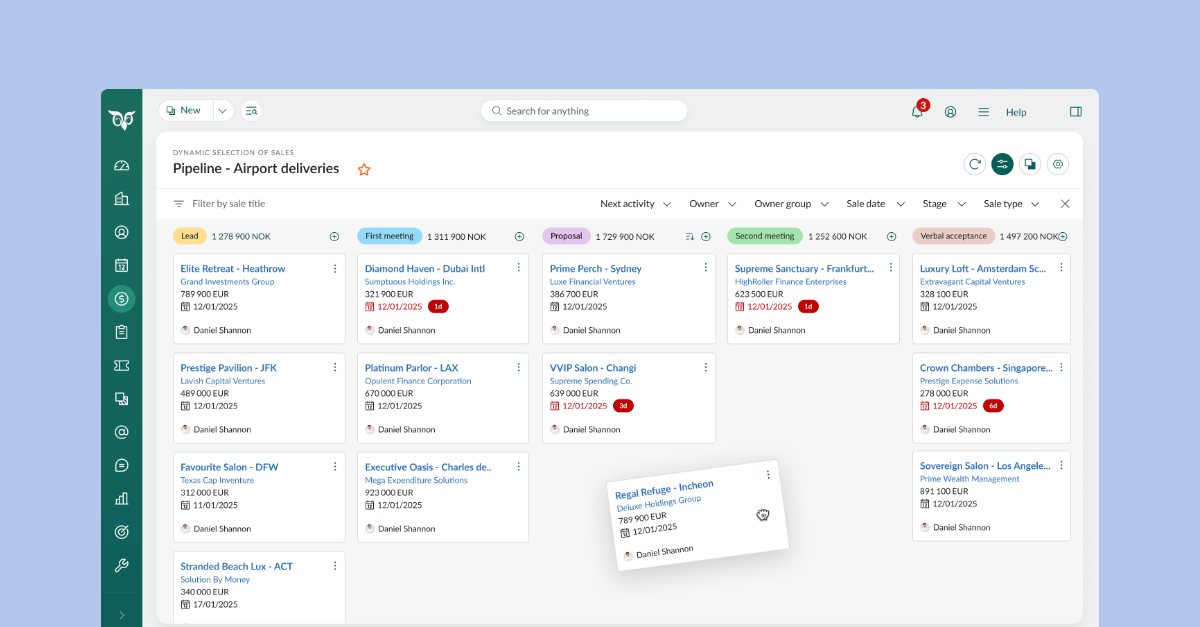This screenshot has width=1200, height=627.
Task: Open Stranded Beach Lux - ACT sale link
Action: pos(237,567)
